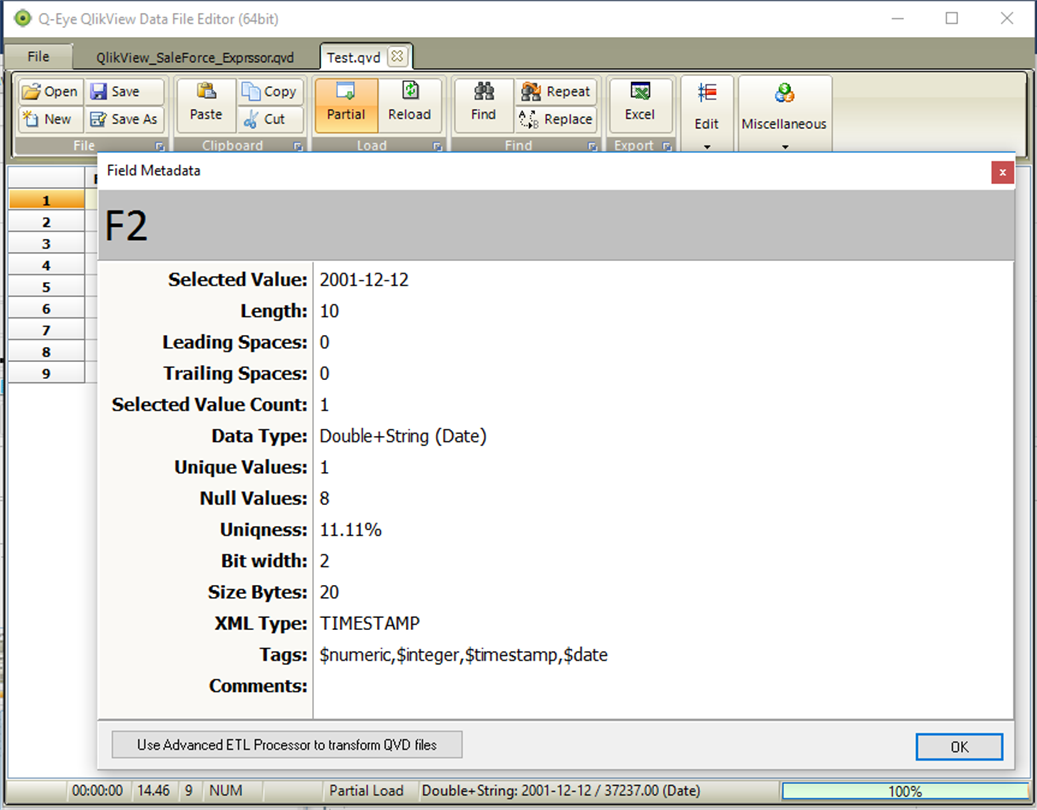The width and height of the screenshot is (1037, 810).
Task: Click the Replace tool
Action: coord(556,119)
